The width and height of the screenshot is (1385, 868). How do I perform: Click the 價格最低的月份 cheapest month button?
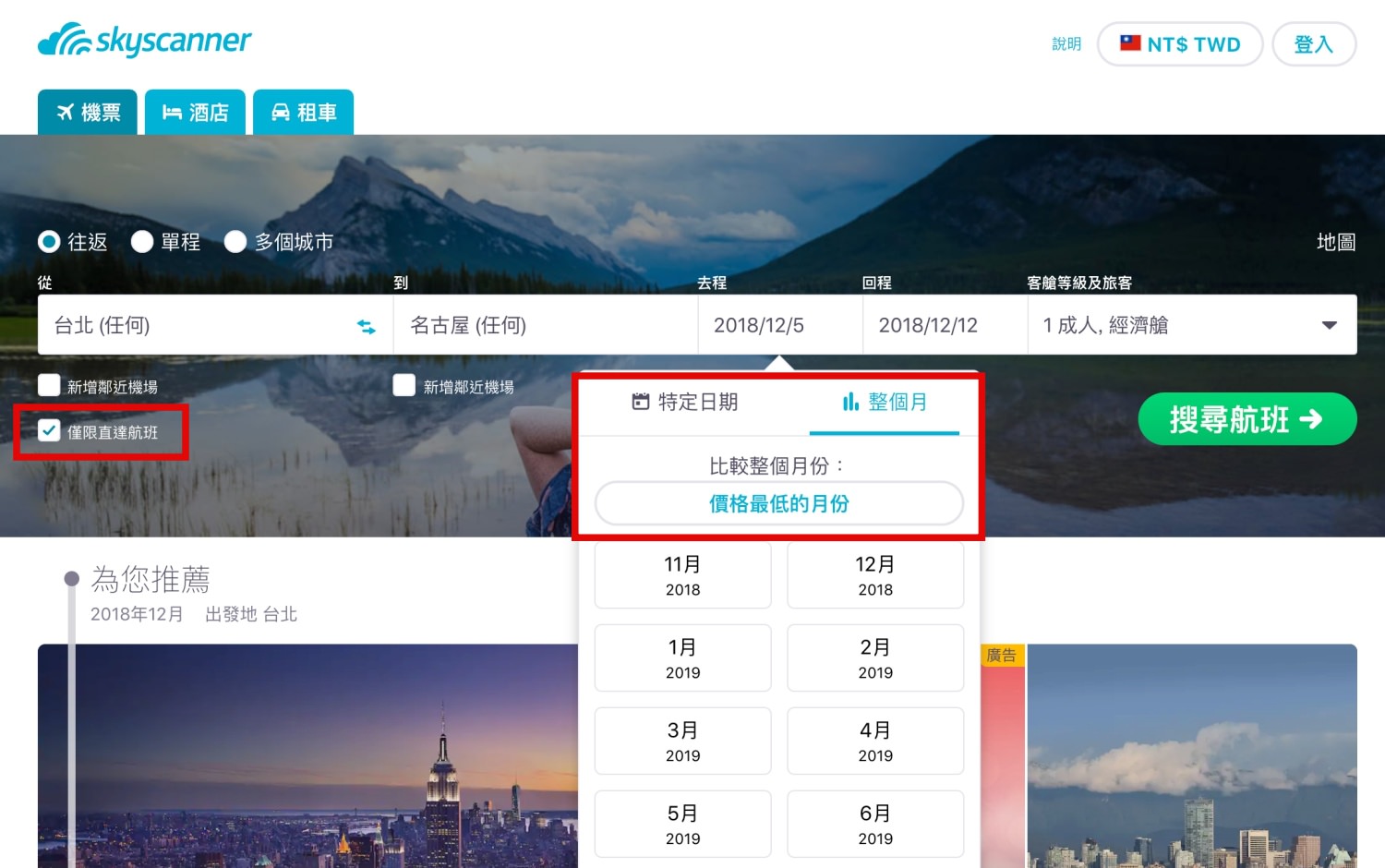[778, 504]
